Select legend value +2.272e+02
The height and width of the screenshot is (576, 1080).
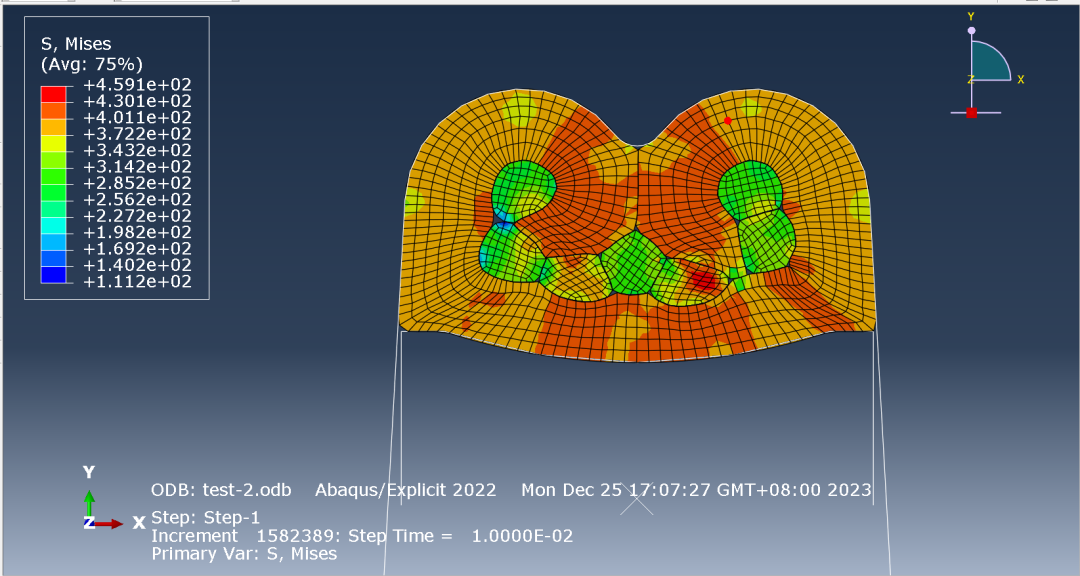pos(137,216)
